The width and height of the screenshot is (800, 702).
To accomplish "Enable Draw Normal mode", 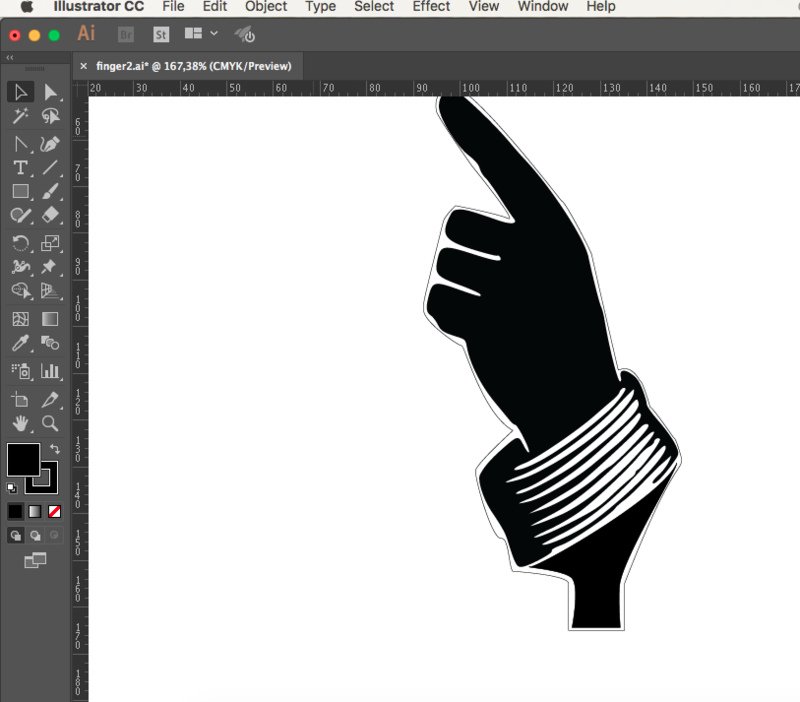I will (15, 535).
